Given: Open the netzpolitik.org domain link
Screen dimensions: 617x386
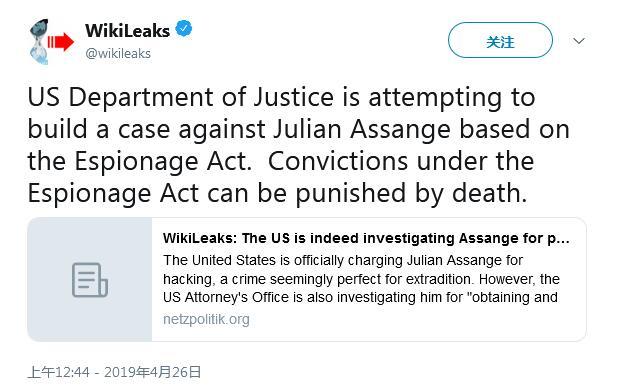Looking at the screenshot, I should click(x=206, y=319).
